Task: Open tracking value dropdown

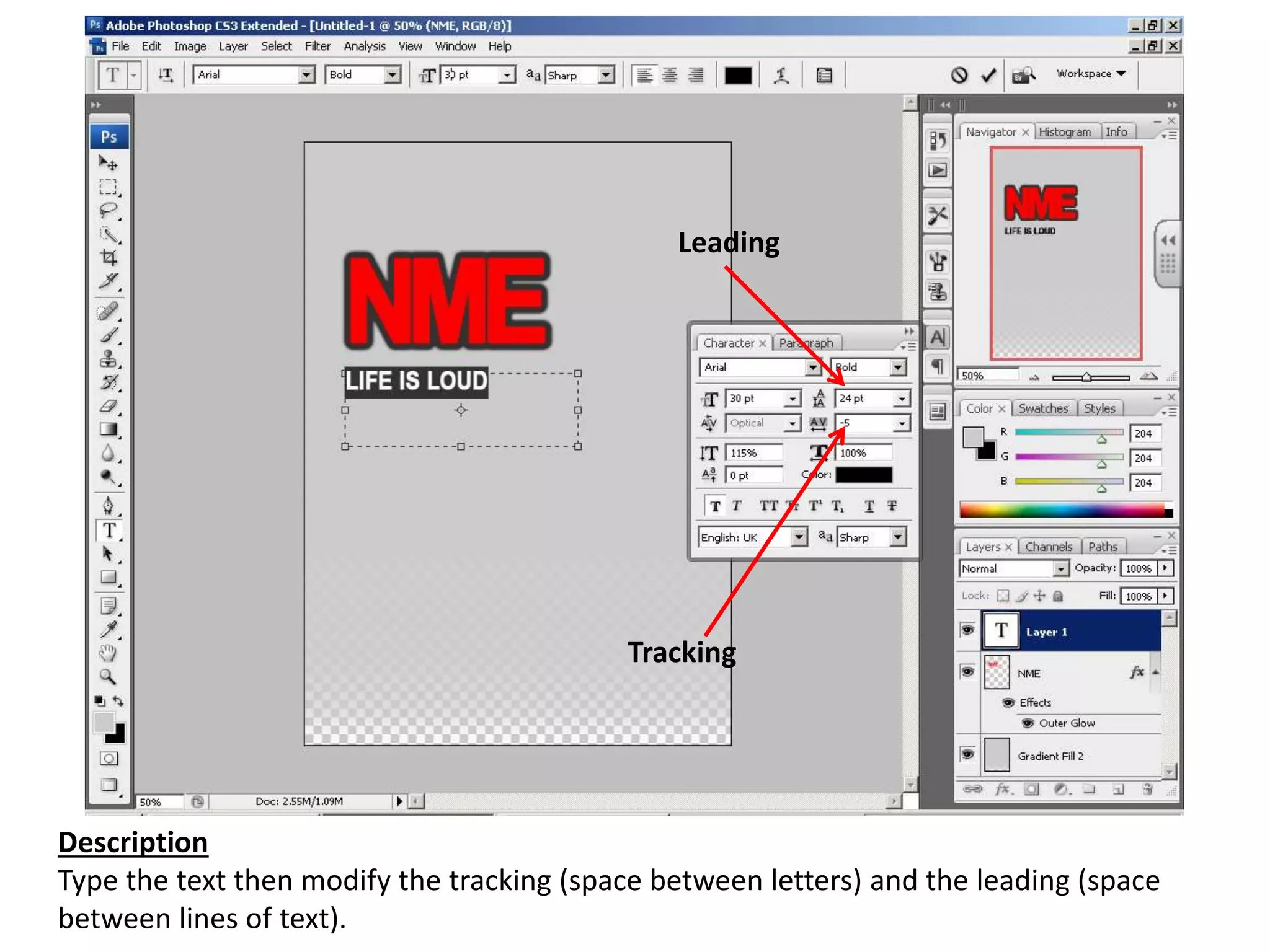Action: [x=902, y=423]
